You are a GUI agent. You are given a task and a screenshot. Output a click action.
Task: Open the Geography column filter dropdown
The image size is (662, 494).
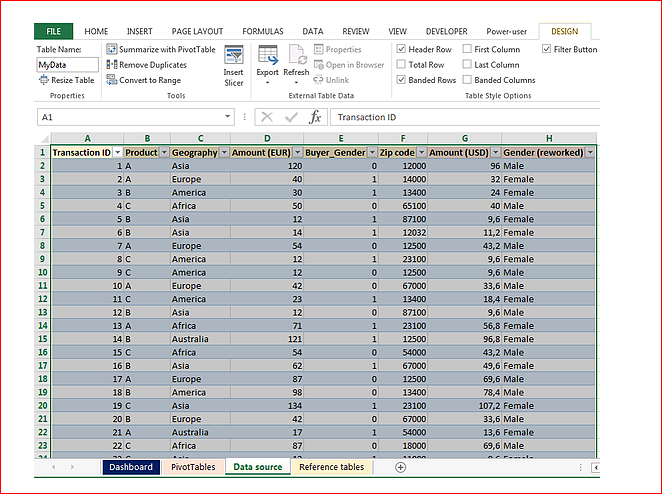tap(224, 152)
